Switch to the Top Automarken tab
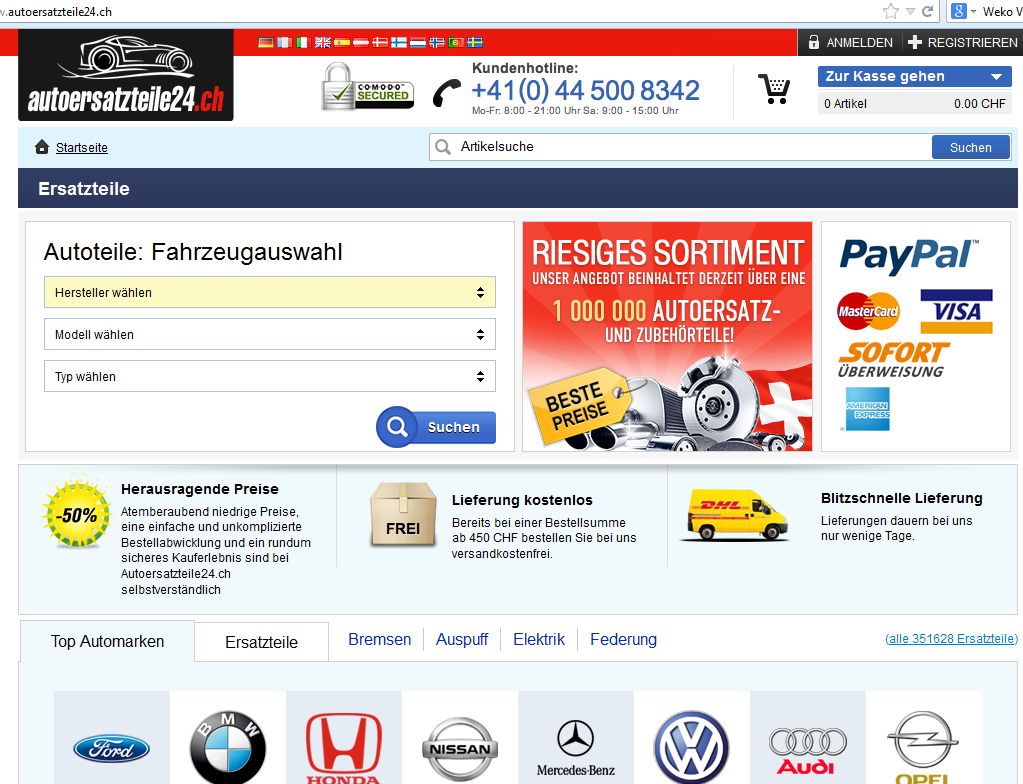 click(108, 641)
